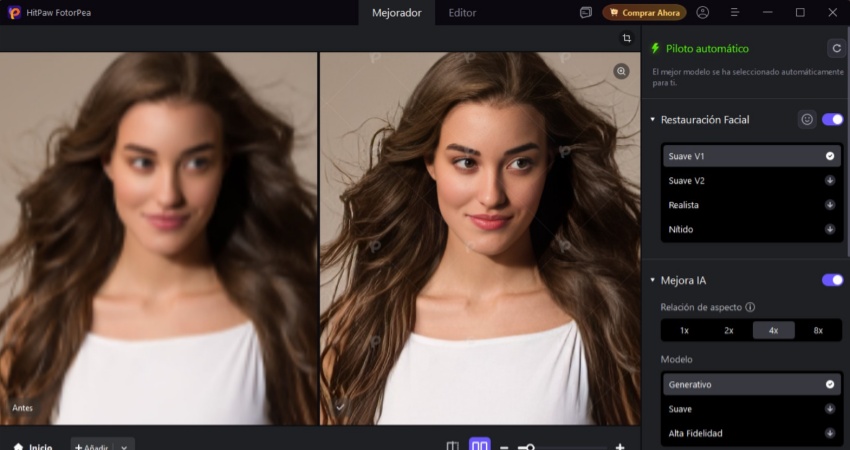Viewport: 850px width, 450px height.
Task: Select the Suave enhancement model under Modelo
Action: tap(751, 409)
